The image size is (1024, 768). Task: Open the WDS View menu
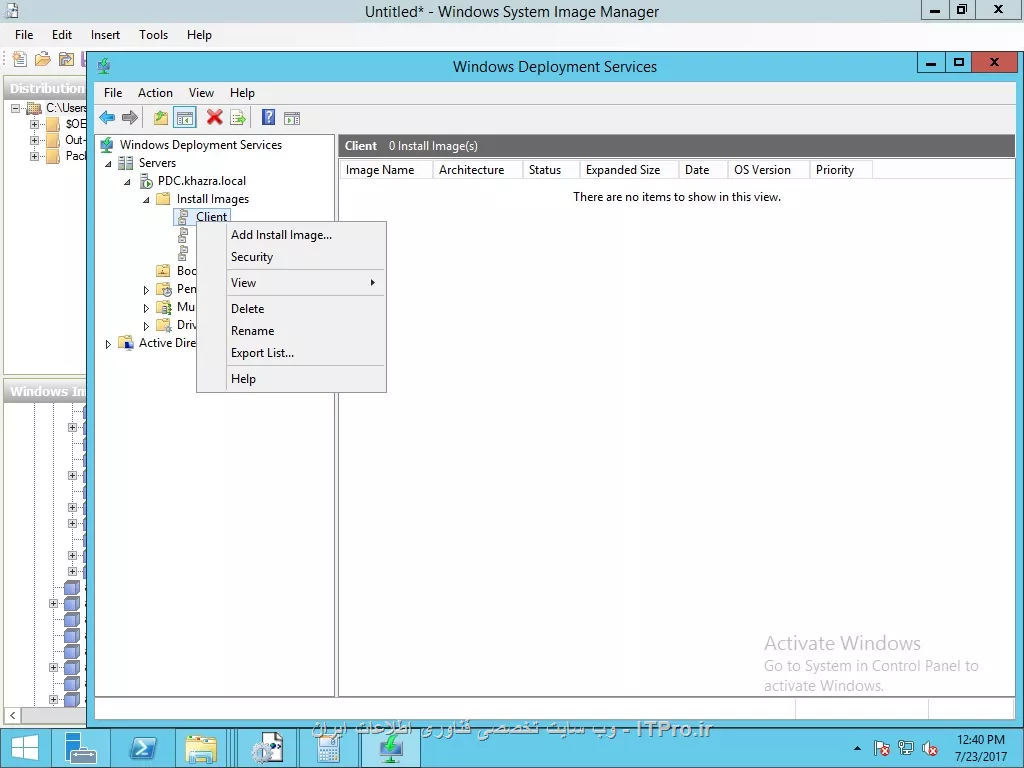click(x=201, y=93)
